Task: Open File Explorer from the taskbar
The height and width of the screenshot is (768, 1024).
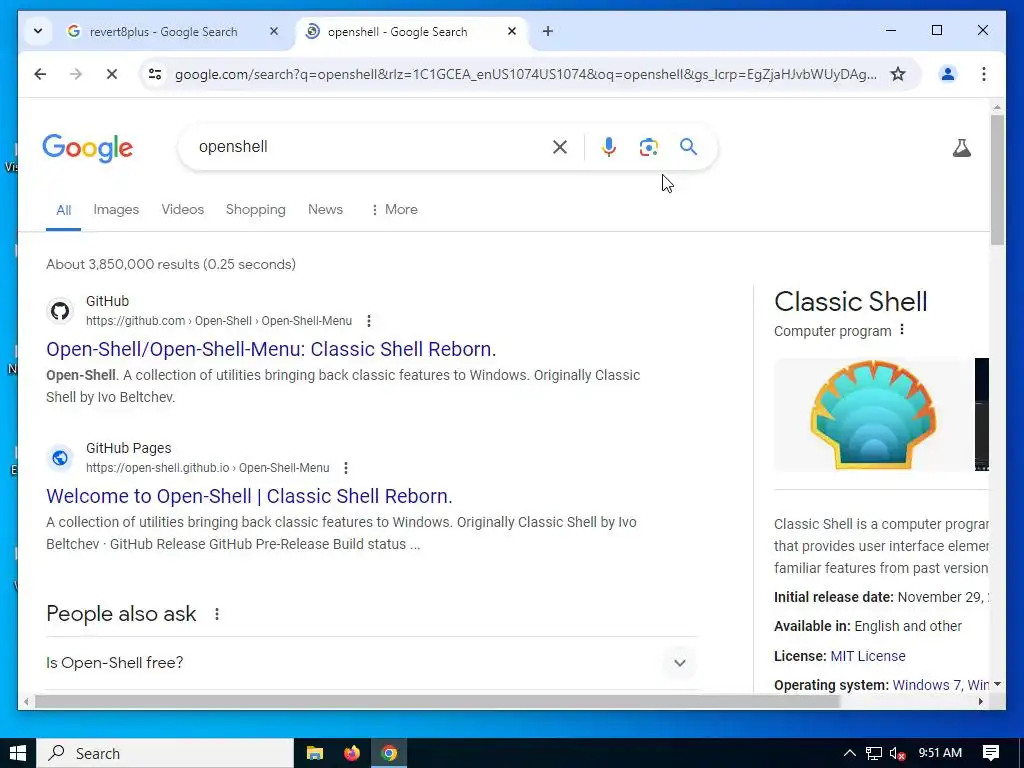Action: tap(315, 753)
